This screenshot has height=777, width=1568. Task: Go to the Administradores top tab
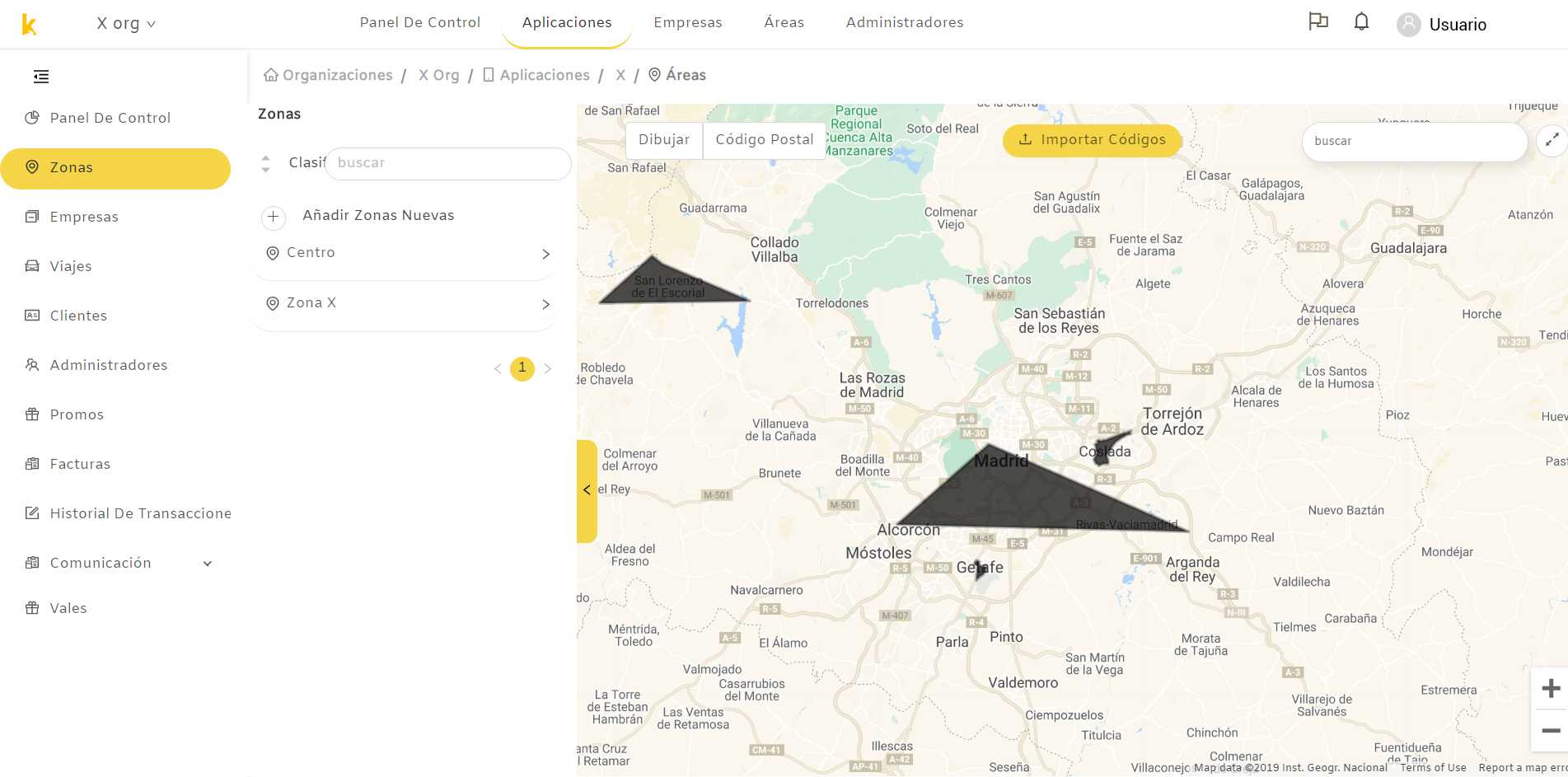[905, 22]
